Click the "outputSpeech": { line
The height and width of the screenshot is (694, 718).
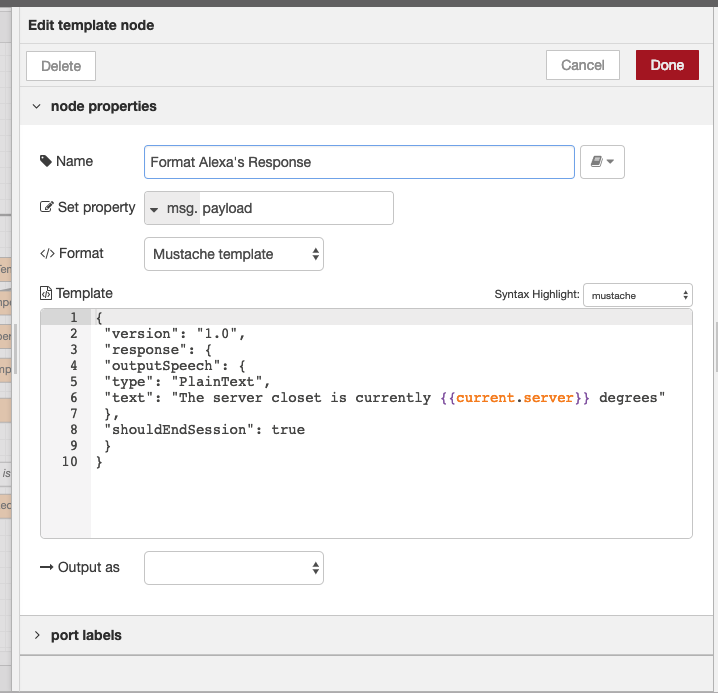tap(175, 366)
